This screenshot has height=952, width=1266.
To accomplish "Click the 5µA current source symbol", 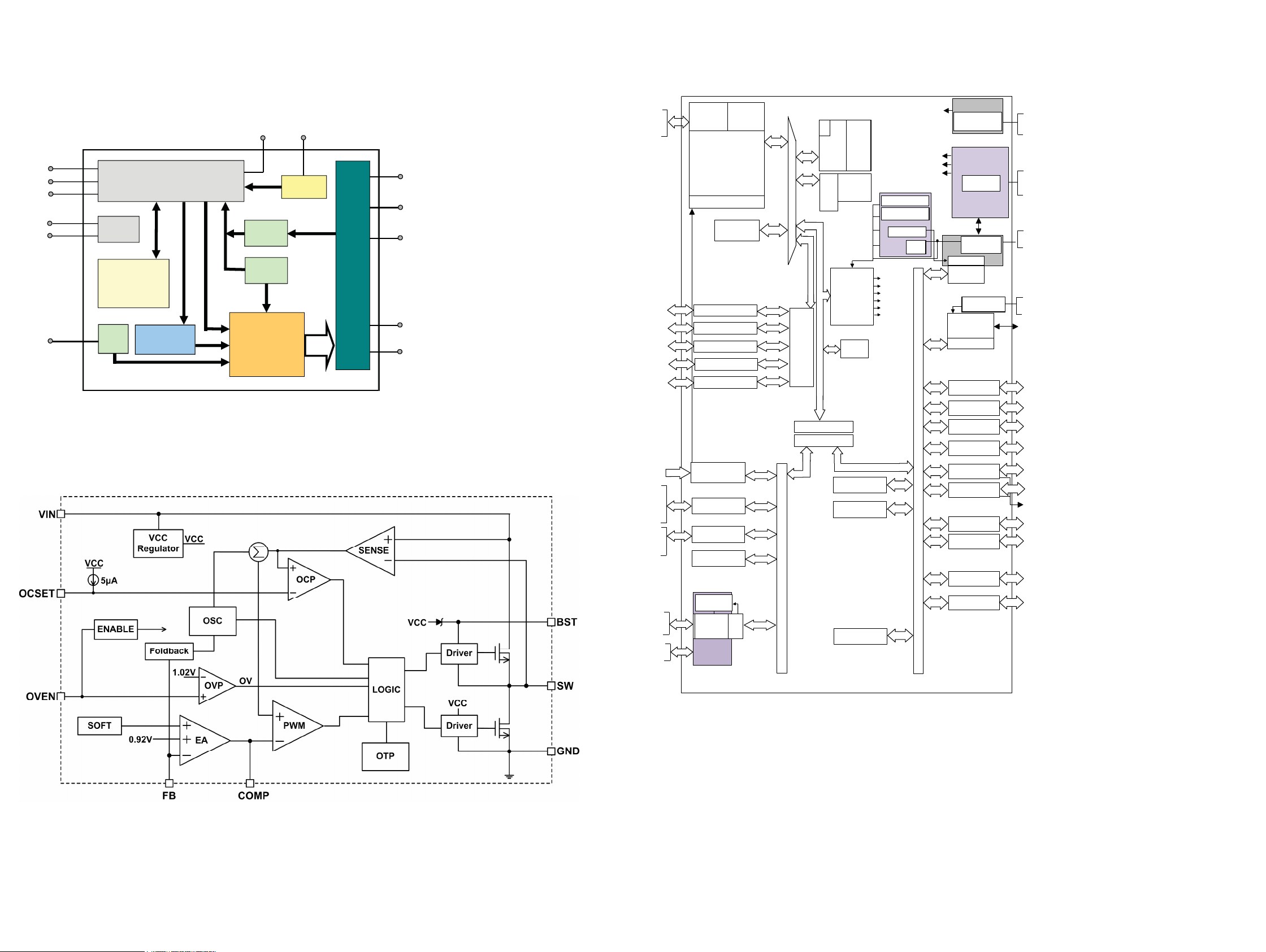I will [x=93, y=580].
